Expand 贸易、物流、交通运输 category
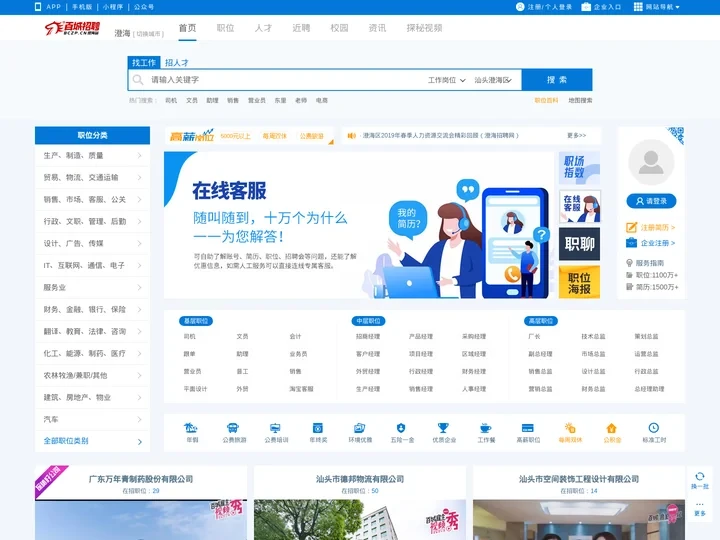The height and width of the screenshot is (540, 720). (92, 177)
